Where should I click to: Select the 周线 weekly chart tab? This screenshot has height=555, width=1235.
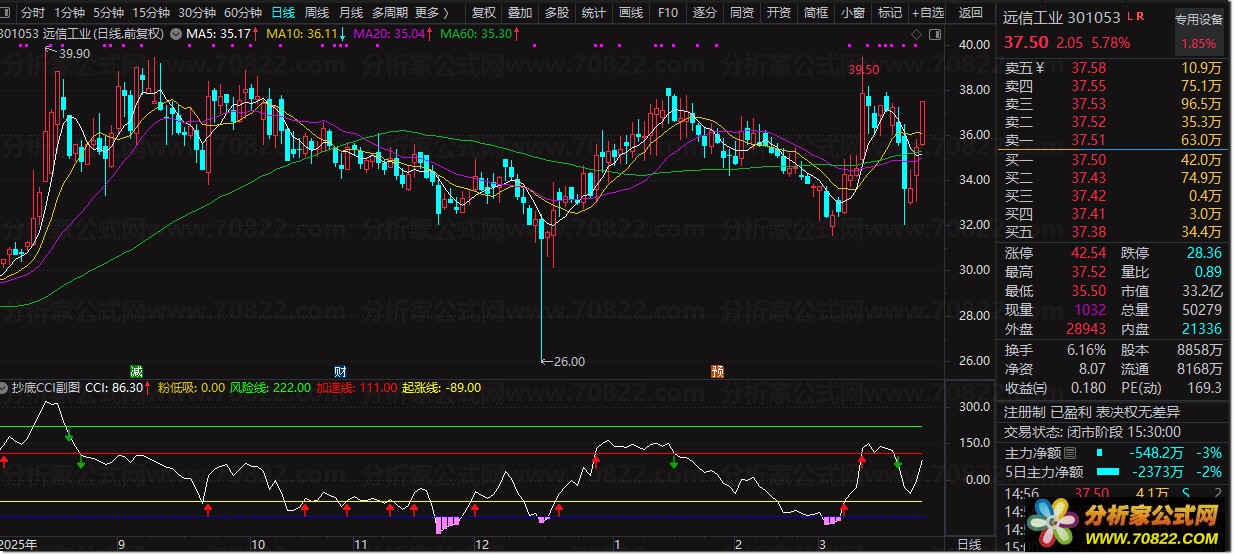[x=317, y=13]
